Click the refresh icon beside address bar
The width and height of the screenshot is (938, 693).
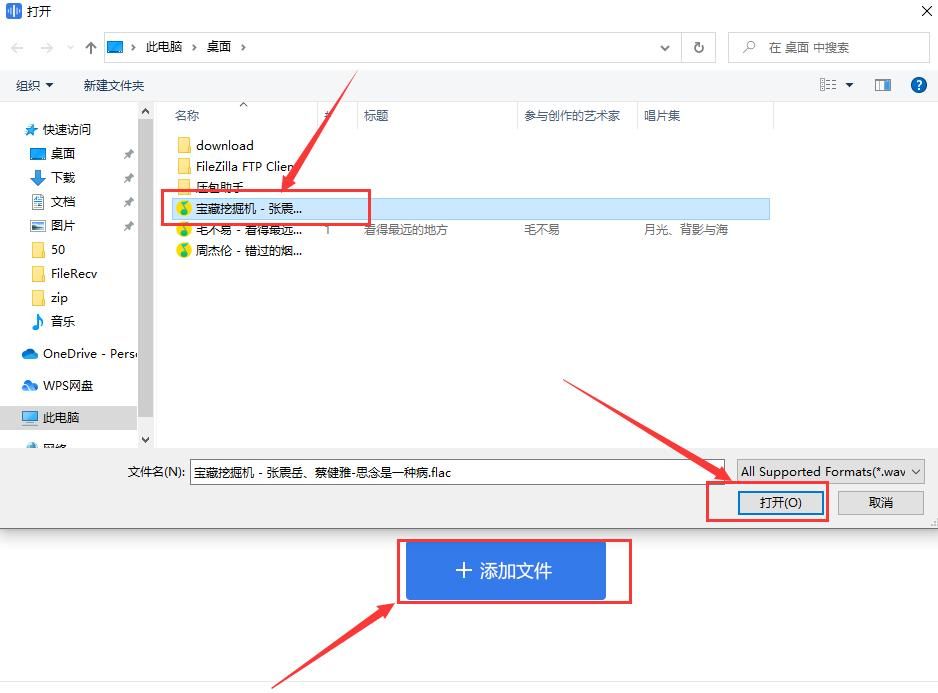[x=698, y=47]
